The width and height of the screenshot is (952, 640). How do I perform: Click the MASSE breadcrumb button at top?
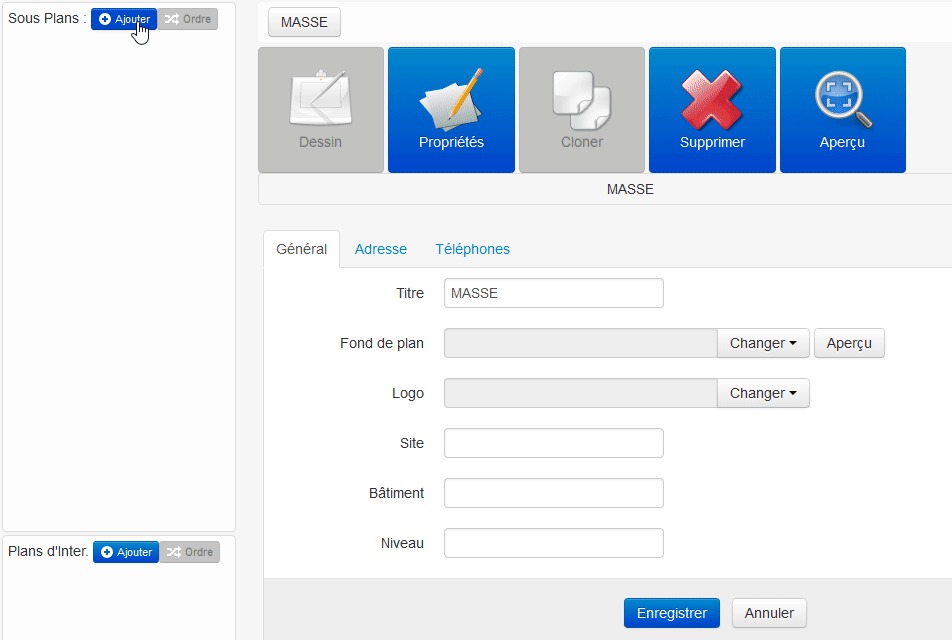coord(304,22)
